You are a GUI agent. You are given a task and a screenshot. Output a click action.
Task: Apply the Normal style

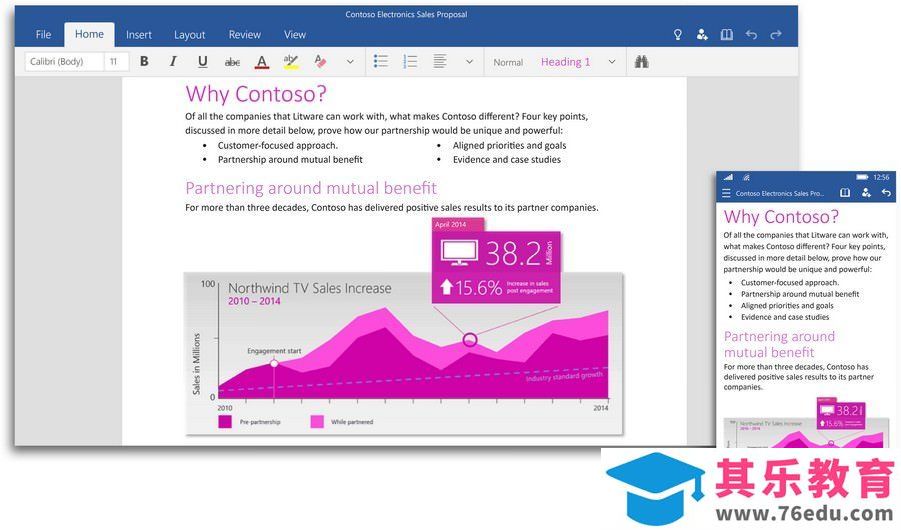pos(508,62)
